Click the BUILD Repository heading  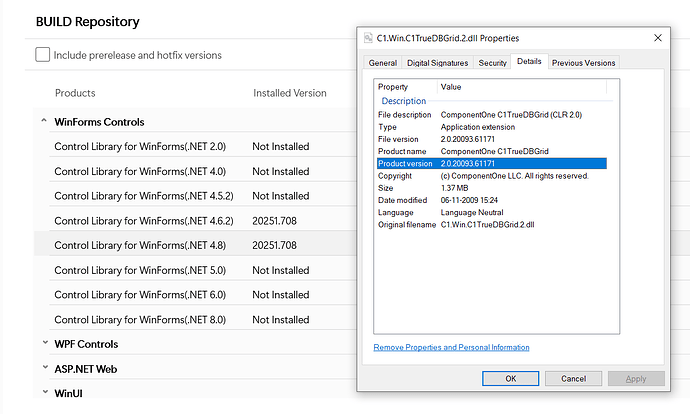click(x=88, y=21)
